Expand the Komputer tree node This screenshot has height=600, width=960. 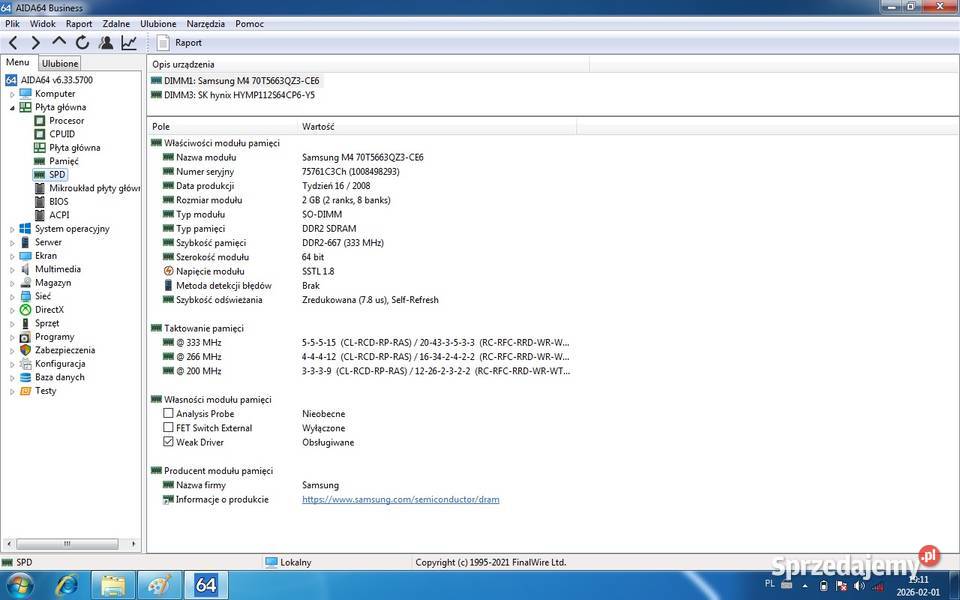tap(12, 94)
